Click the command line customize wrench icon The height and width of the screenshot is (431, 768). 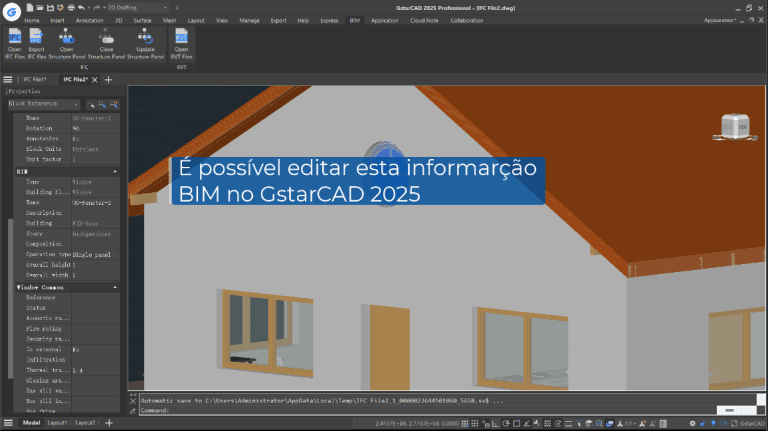click(133, 411)
